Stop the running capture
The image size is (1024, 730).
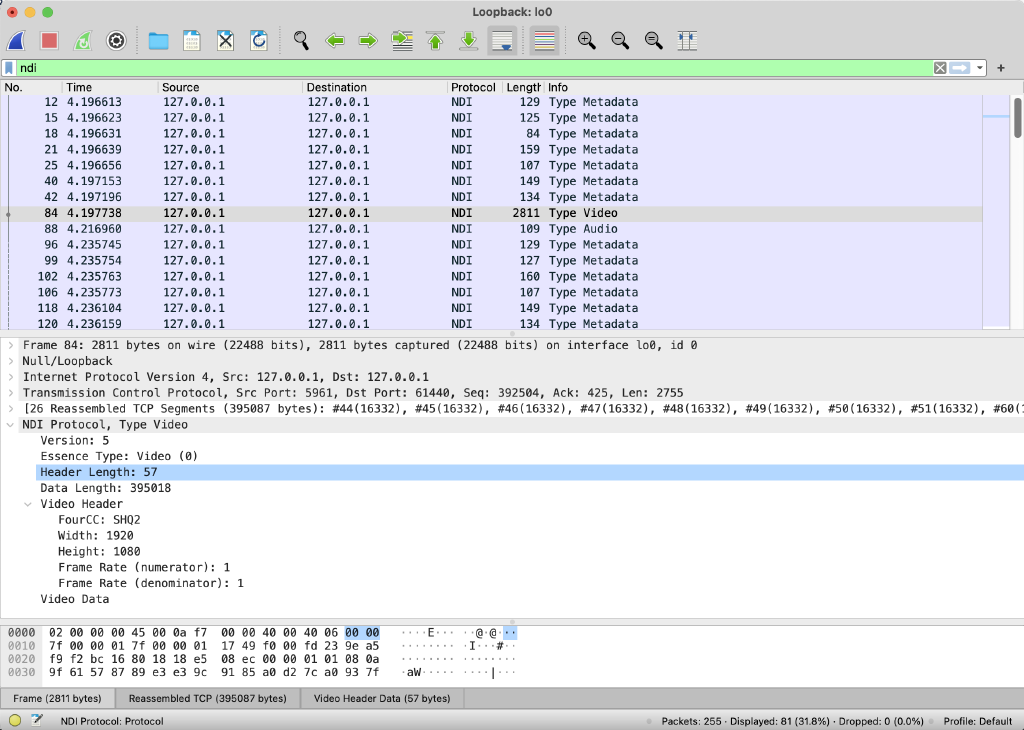coord(48,40)
